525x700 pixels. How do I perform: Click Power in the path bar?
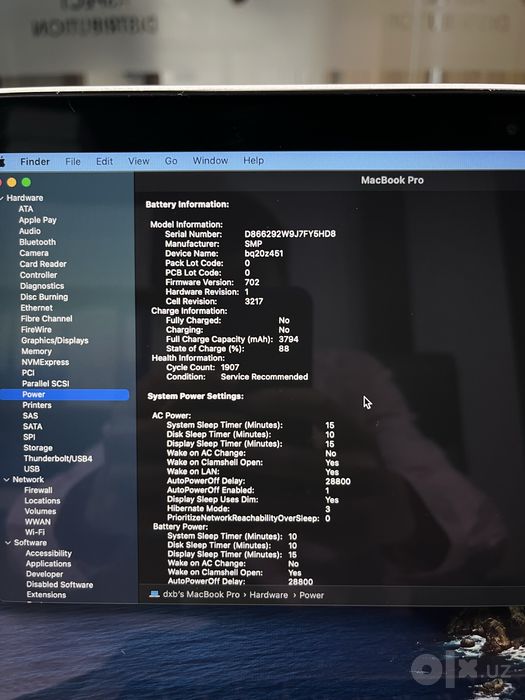(x=312, y=596)
